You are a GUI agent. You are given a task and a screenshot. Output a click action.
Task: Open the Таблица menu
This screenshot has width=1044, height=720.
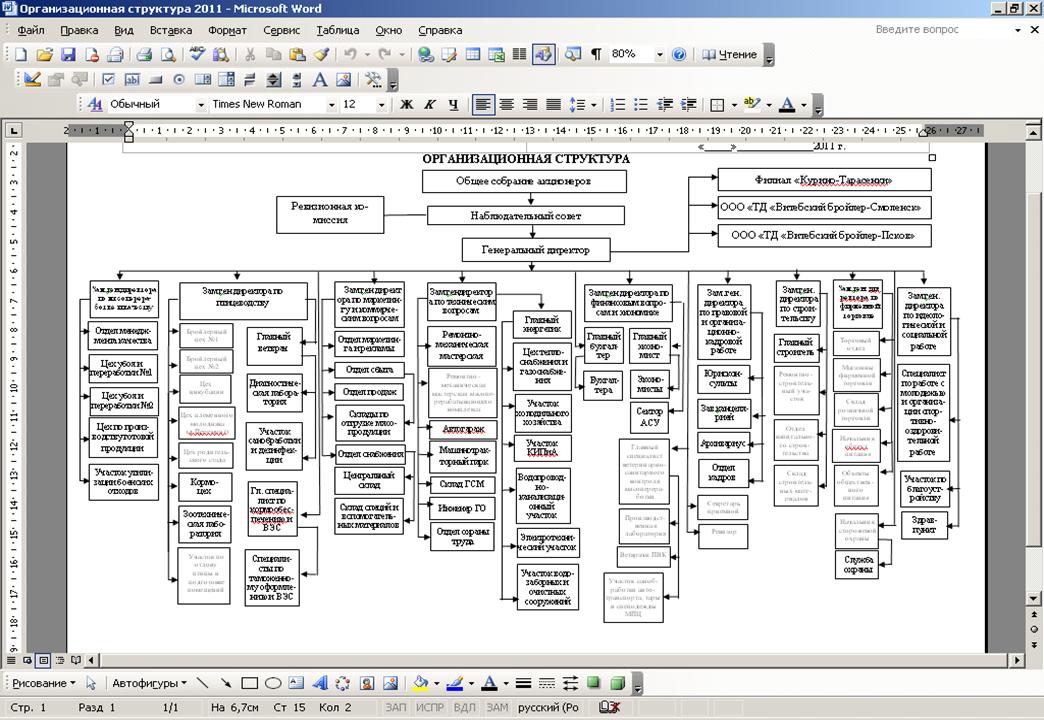coord(337,30)
